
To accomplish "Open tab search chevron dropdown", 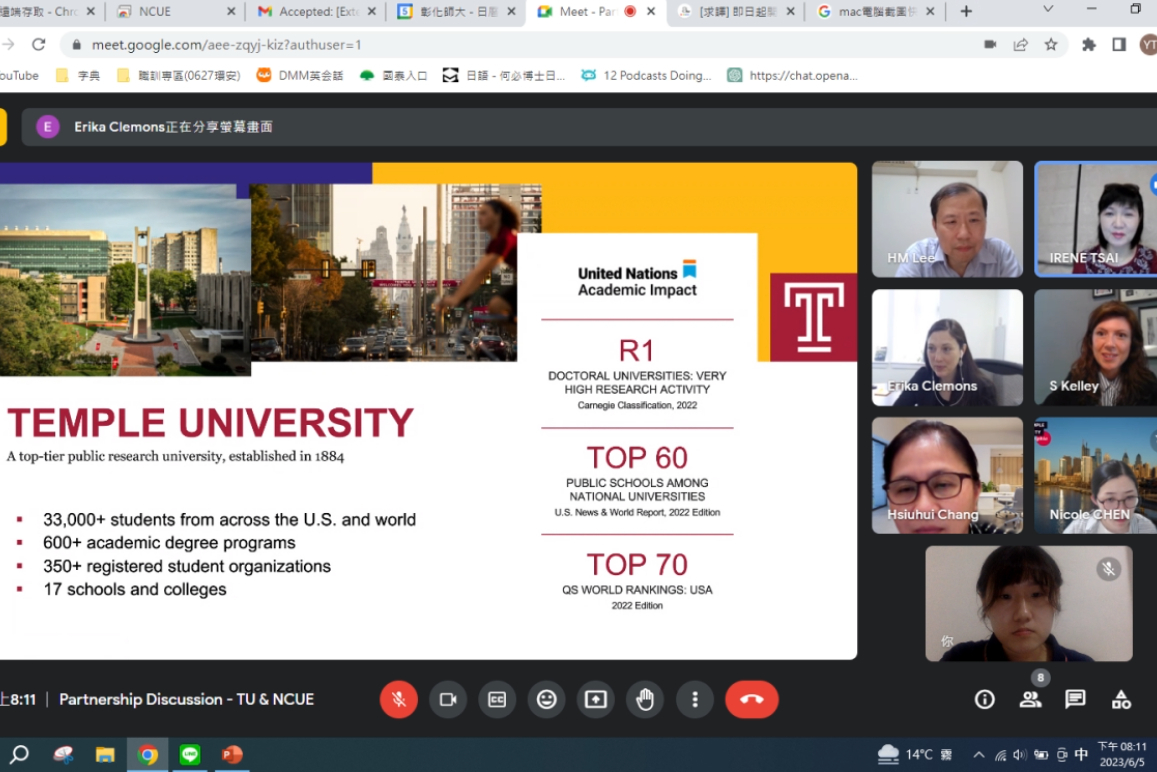I will [1048, 10].
